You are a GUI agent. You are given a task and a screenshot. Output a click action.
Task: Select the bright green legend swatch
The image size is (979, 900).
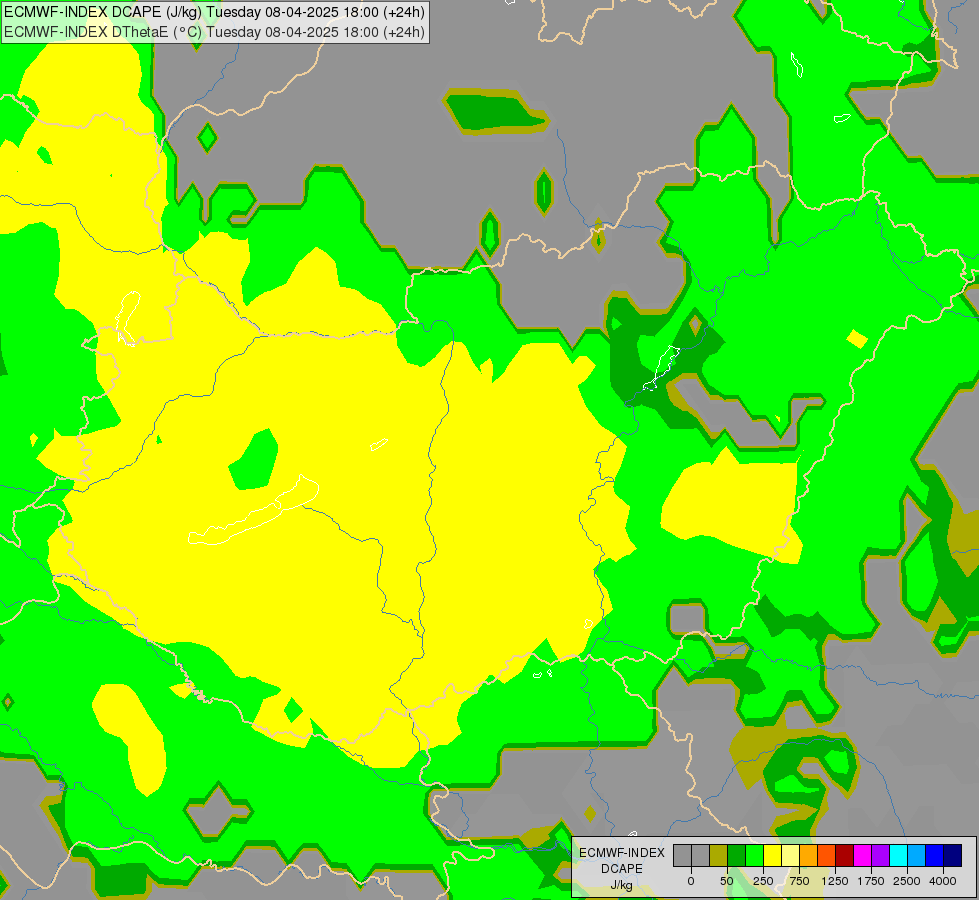click(754, 856)
